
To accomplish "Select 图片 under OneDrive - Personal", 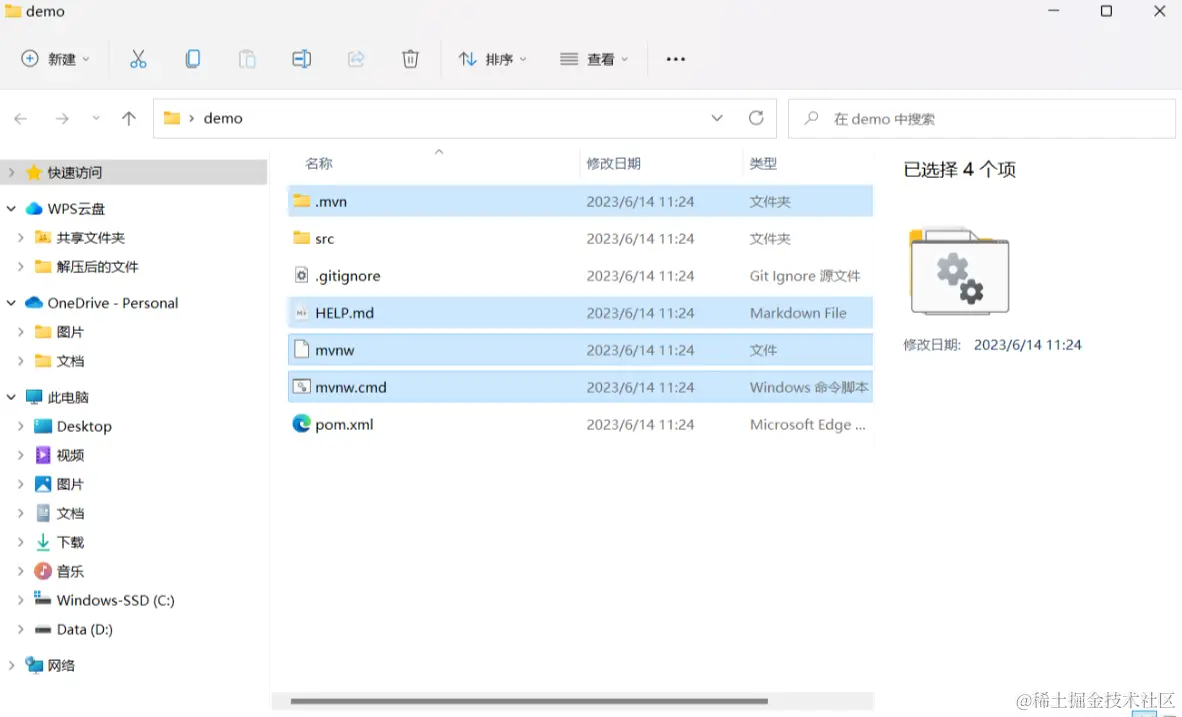I will pyautogui.click(x=70, y=332).
